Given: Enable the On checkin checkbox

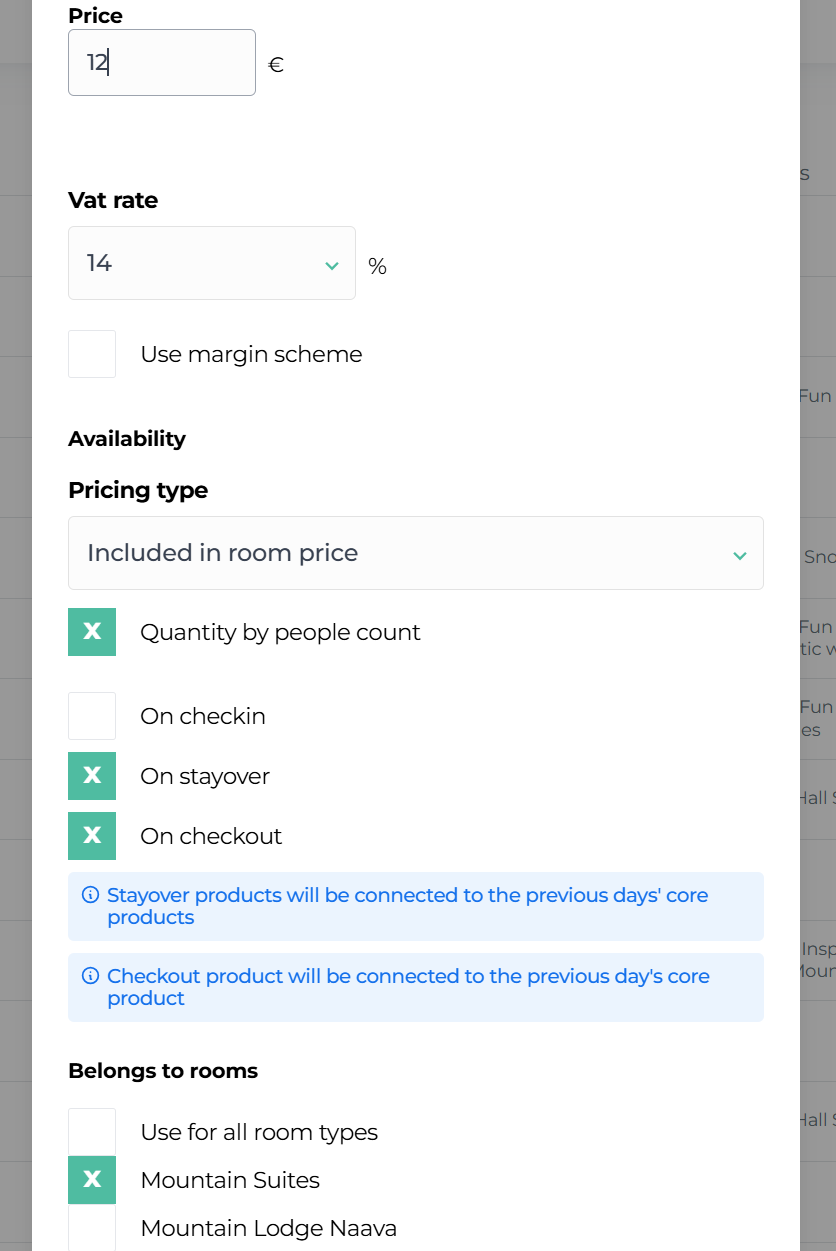Looking at the screenshot, I should tap(92, 716).
